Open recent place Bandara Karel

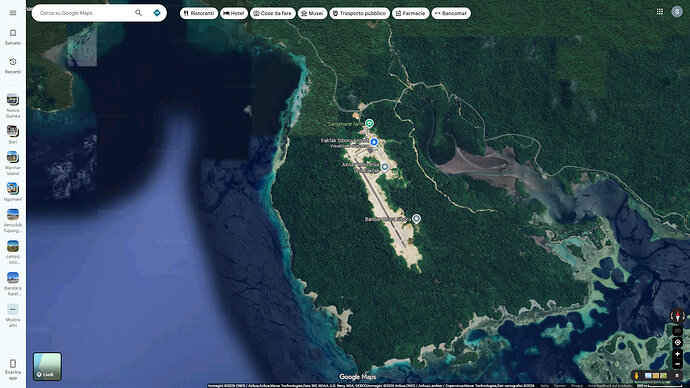point(13,284)
